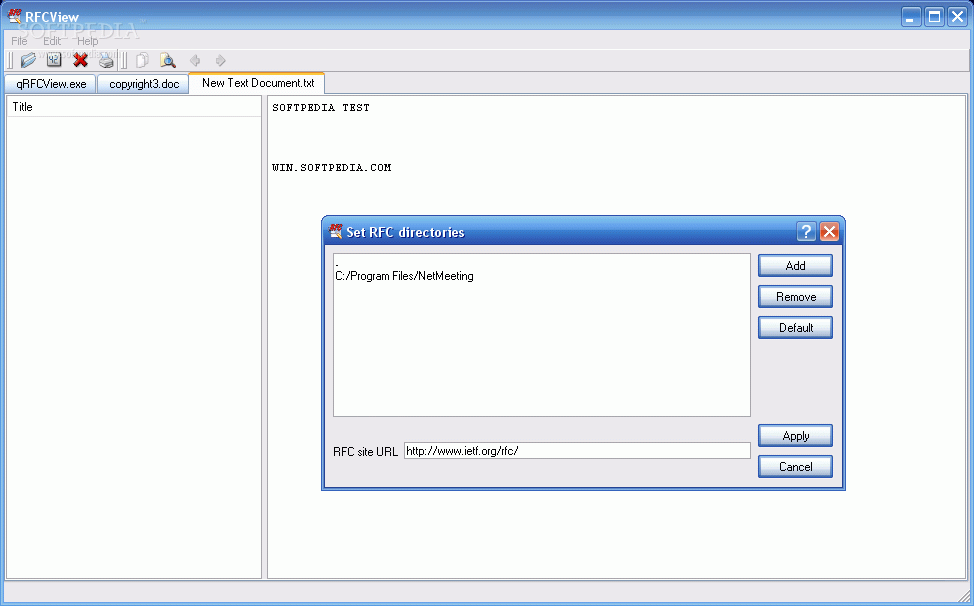This screenshot has height=606, width=974.
Task: Select C:/Program Files/NetMeeting directory entry
Action: (x=404, y=276)
